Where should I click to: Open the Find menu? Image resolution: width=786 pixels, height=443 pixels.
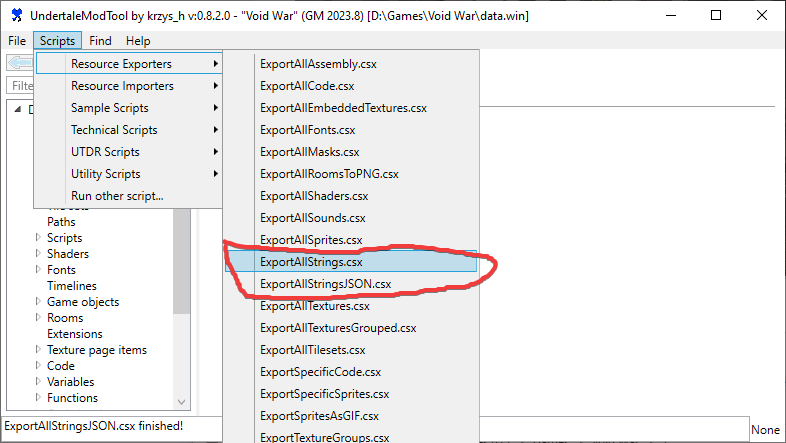pos(100,41)
